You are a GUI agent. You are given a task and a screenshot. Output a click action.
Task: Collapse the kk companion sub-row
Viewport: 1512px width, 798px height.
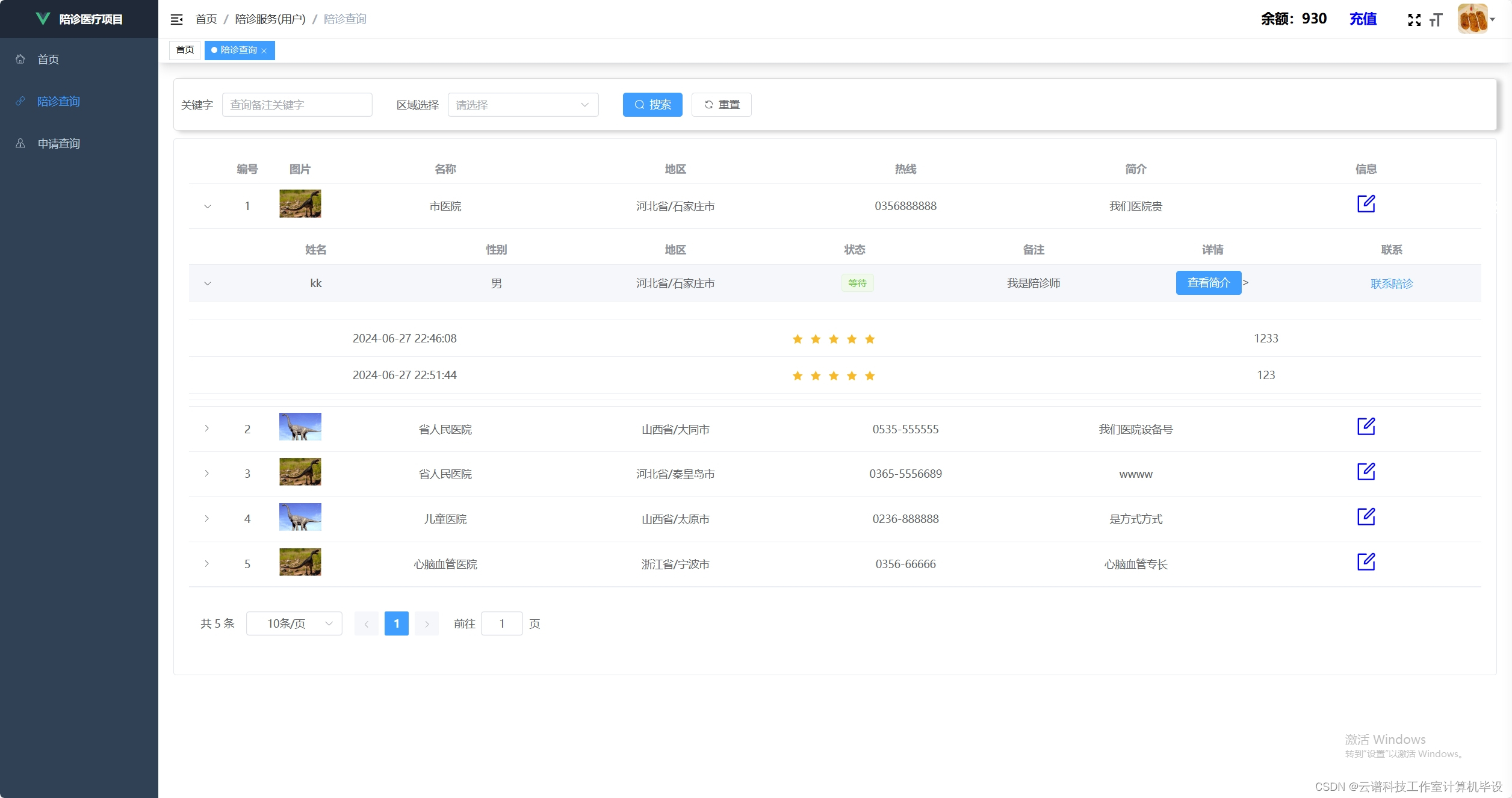coord(207,283)
